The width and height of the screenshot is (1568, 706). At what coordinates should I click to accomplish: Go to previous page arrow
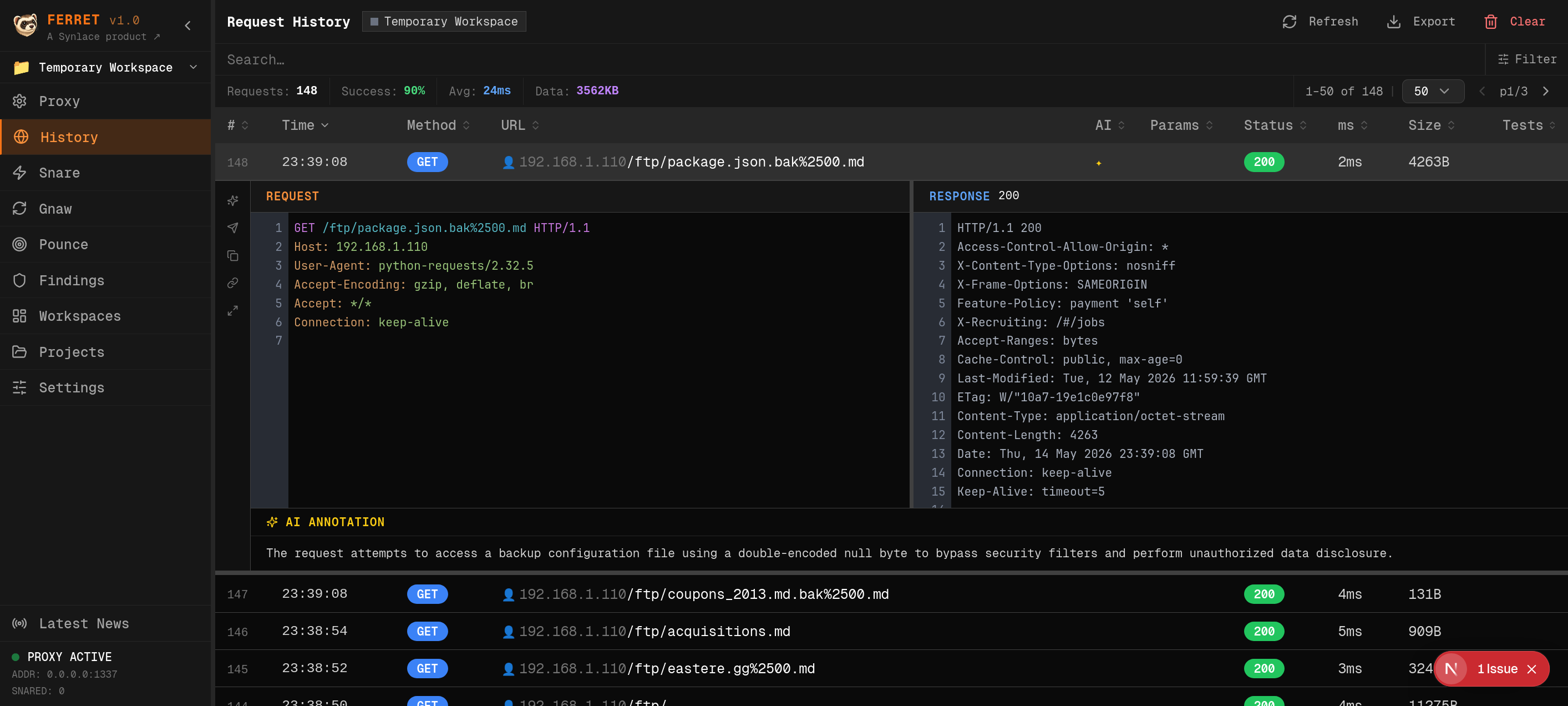(1481, 92)
